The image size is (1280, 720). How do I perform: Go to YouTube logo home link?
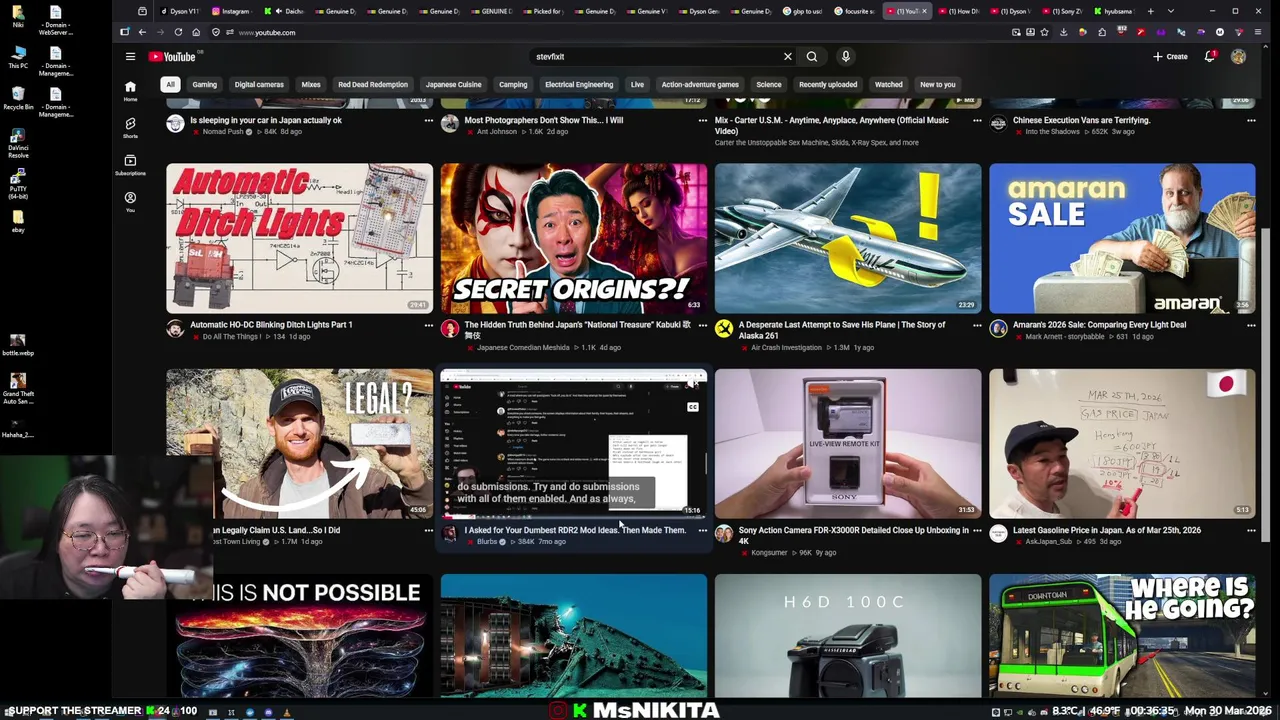tap(173, 57)
